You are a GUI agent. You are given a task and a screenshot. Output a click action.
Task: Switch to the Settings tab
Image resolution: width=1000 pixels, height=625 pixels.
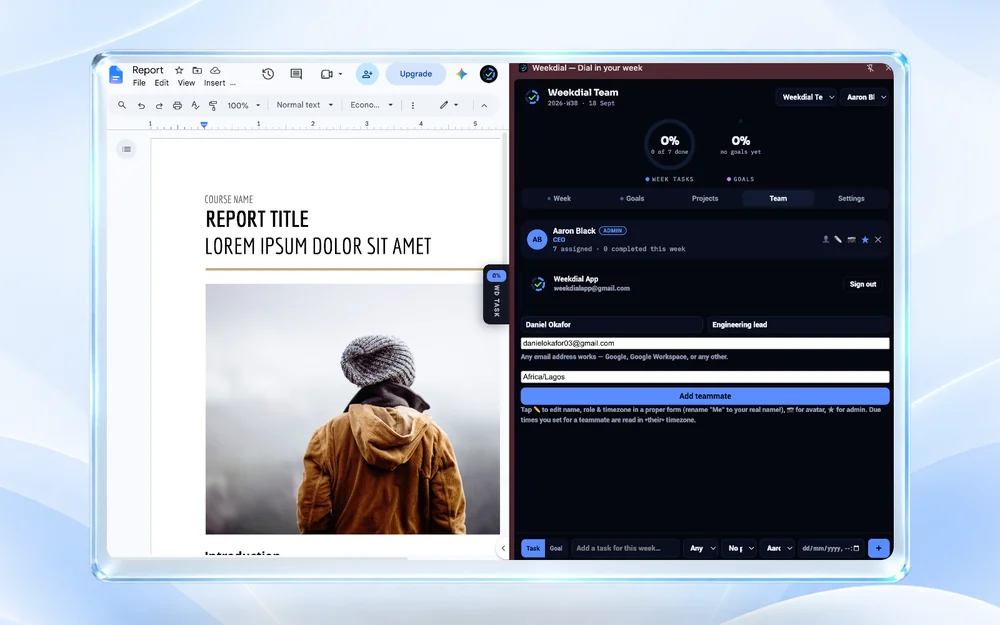(851, 198)
